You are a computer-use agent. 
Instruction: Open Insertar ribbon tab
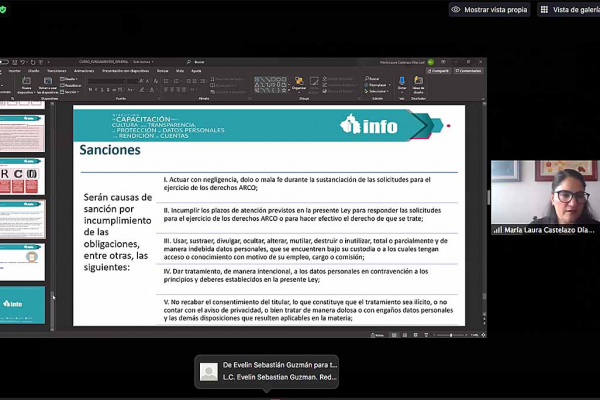[x=15, y=71]
